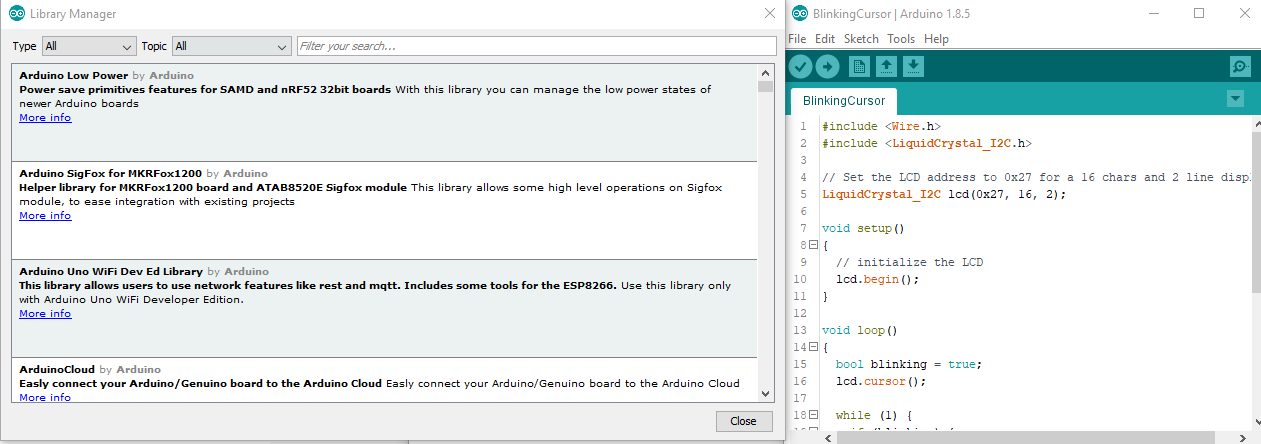Click the library list scrollbar down arrow
1261x444 pixels.
tap(766, 394)
